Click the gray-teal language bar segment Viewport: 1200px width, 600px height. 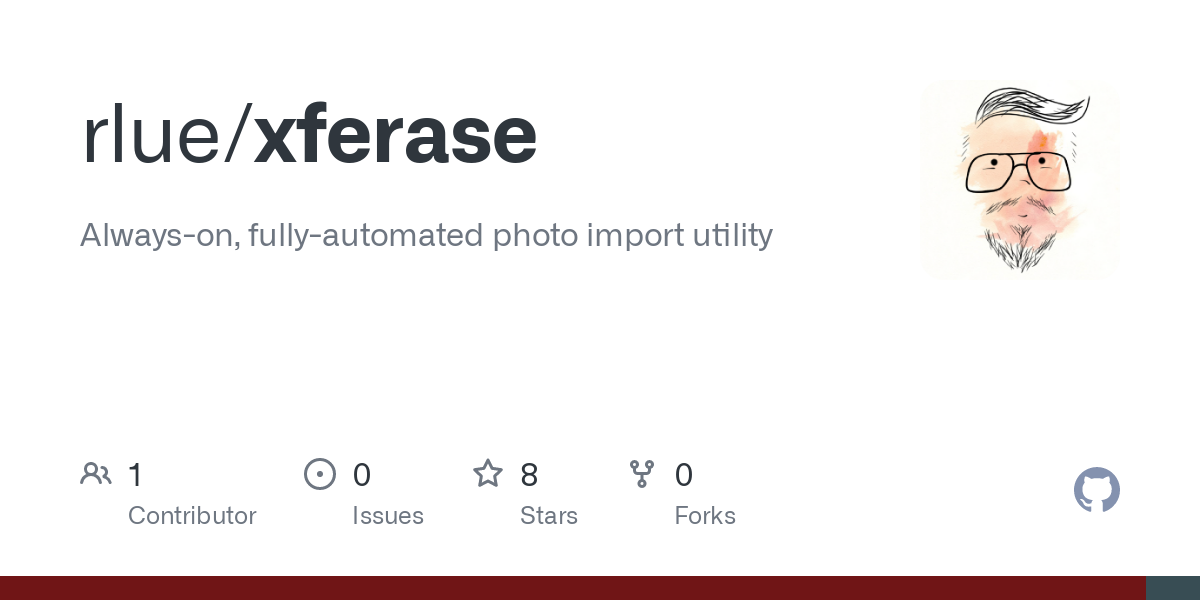tap(1173, 588)
